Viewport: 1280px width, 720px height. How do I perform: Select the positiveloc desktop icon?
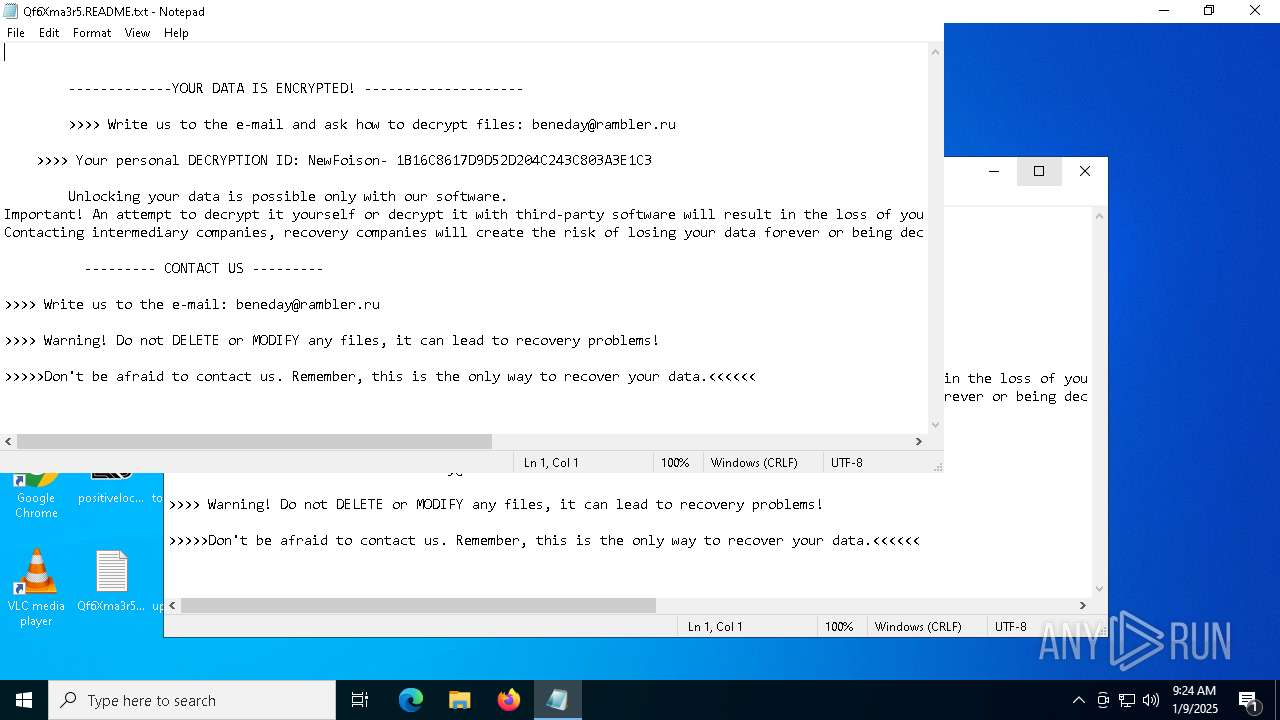click(111, 489)
